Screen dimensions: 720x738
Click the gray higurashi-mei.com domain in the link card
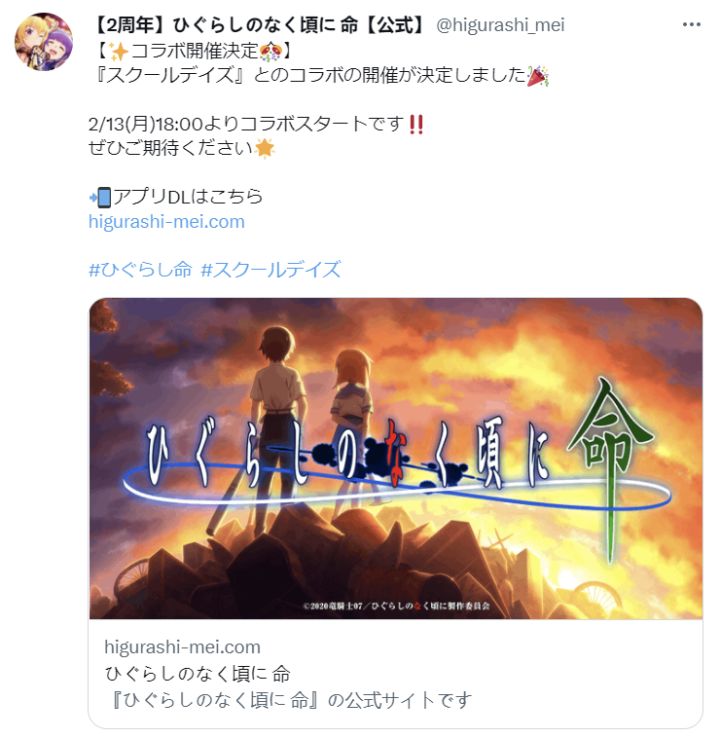(183, 647)
